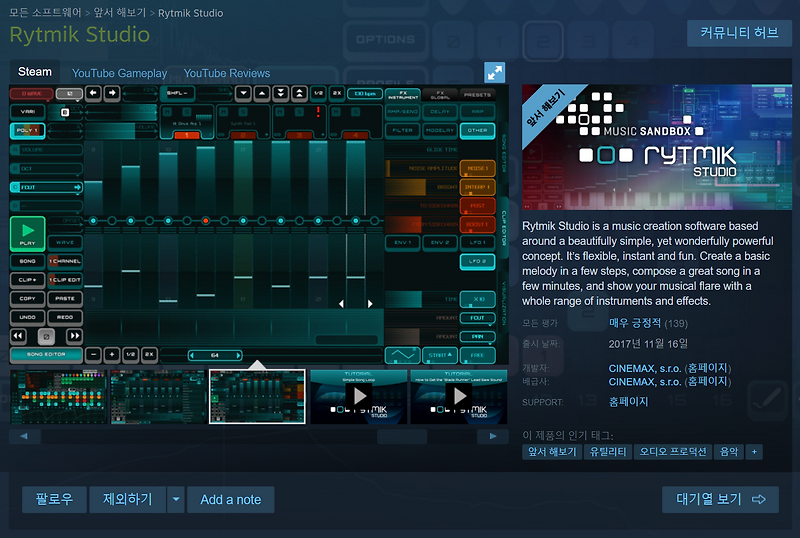Switch to the Steam media tab
The width and height of the screenshot is (800, 538).
35,72
